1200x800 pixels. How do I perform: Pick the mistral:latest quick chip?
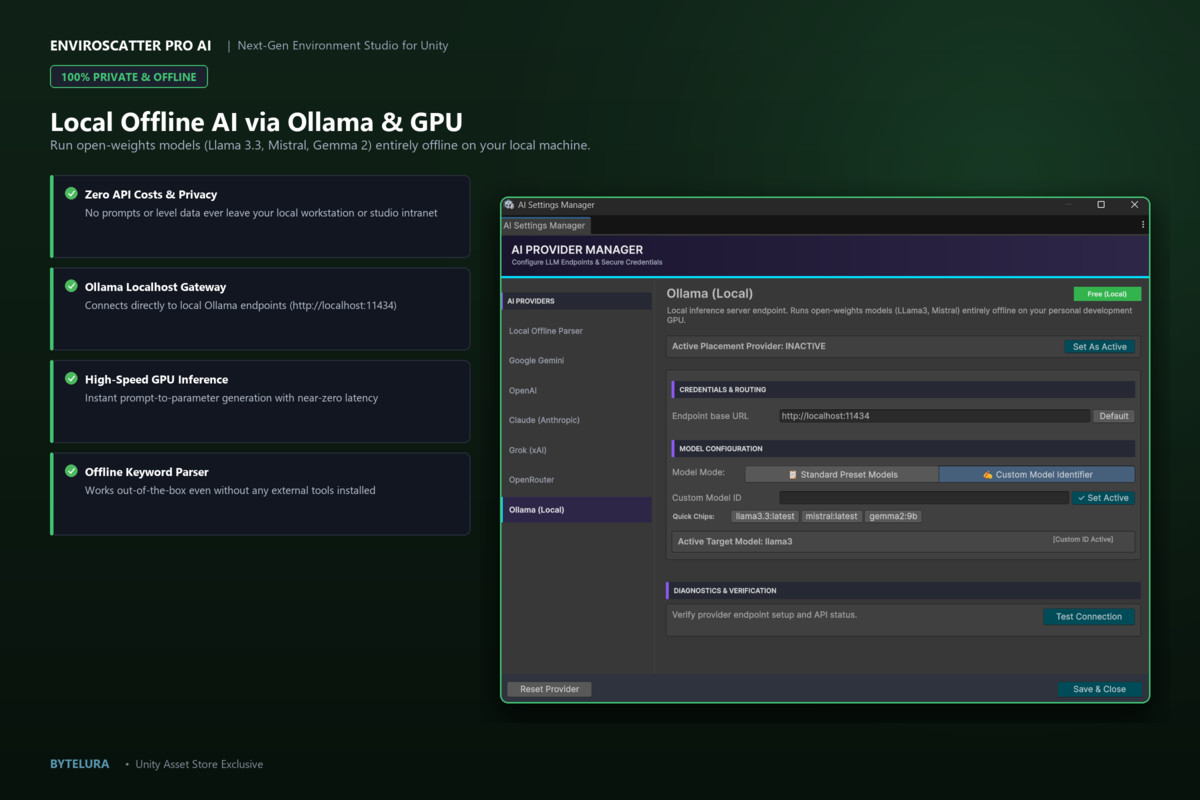[832, 517]
